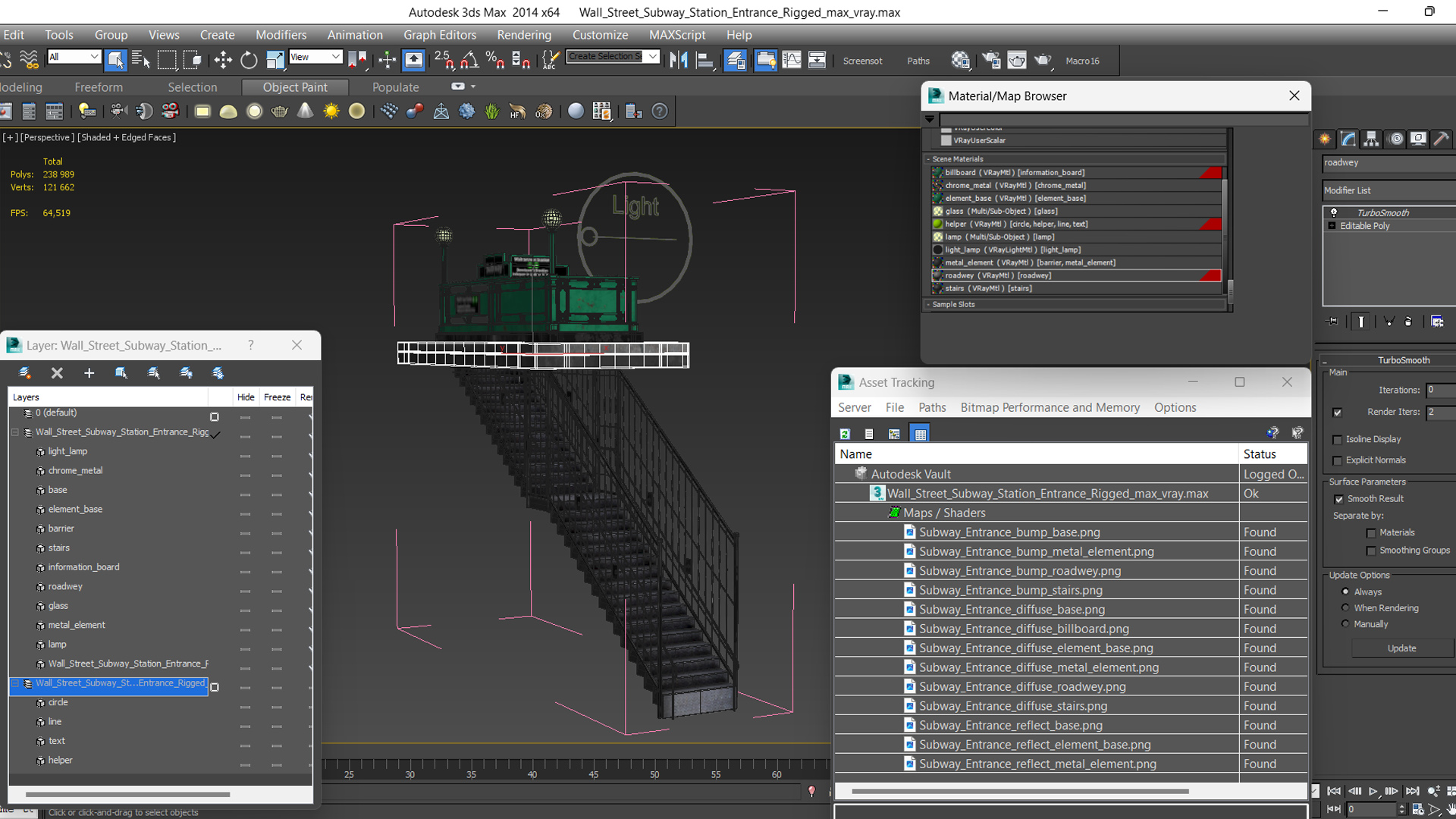Open the Modifier List dropdown
Image resolution: width=1456 pixels, height=819 pixels.
1389,190
